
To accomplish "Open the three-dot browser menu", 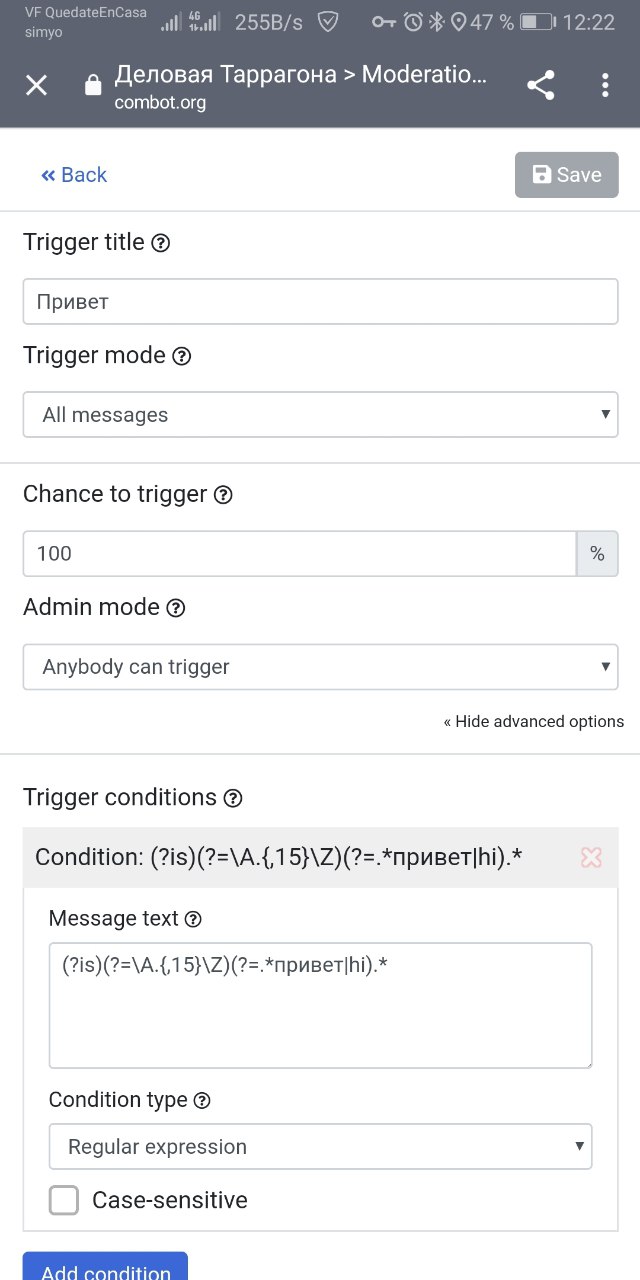I will [x=605, y=85].
